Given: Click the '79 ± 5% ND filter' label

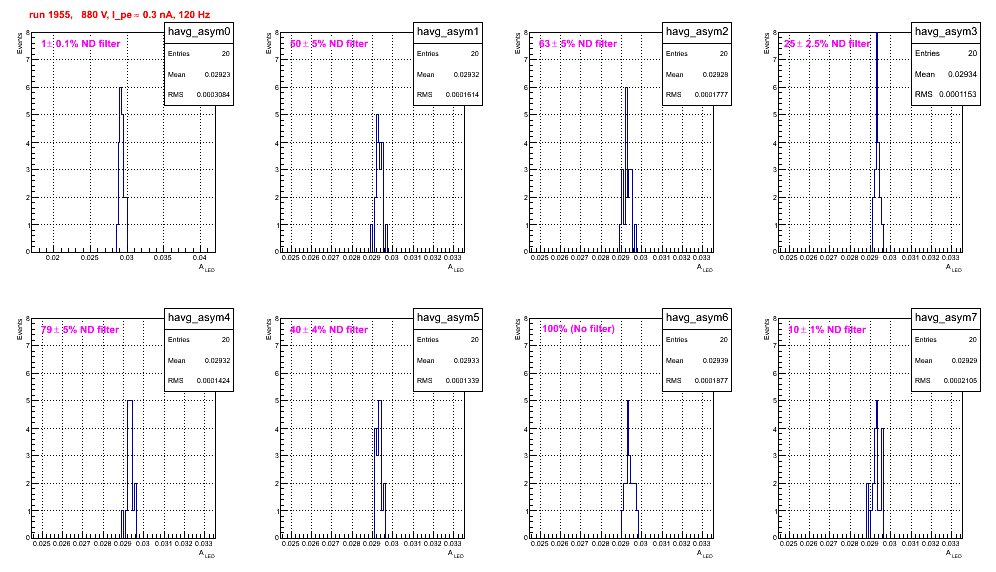Looking at the screenshot, I should click(x=80, y=330).
